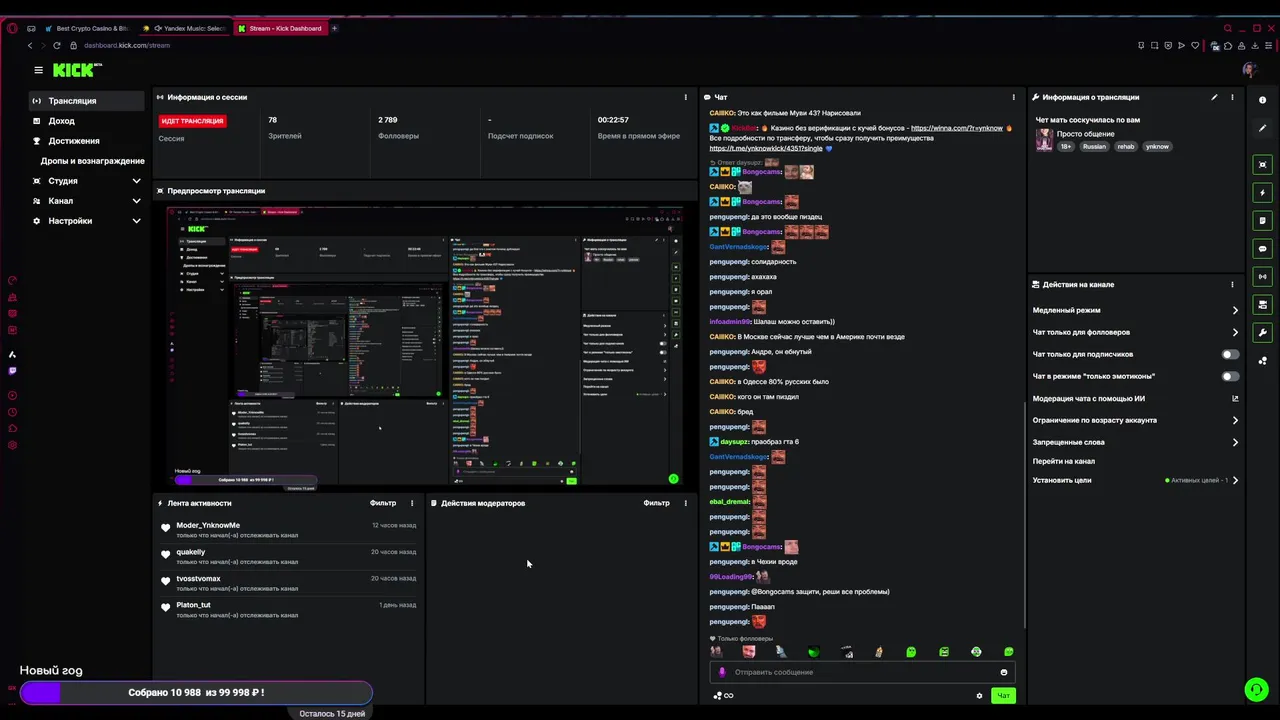This screenshot has height=720, width=1280.
Task: Toggle emotes-only chat mode switch
Action: (x=1230, y=376)
